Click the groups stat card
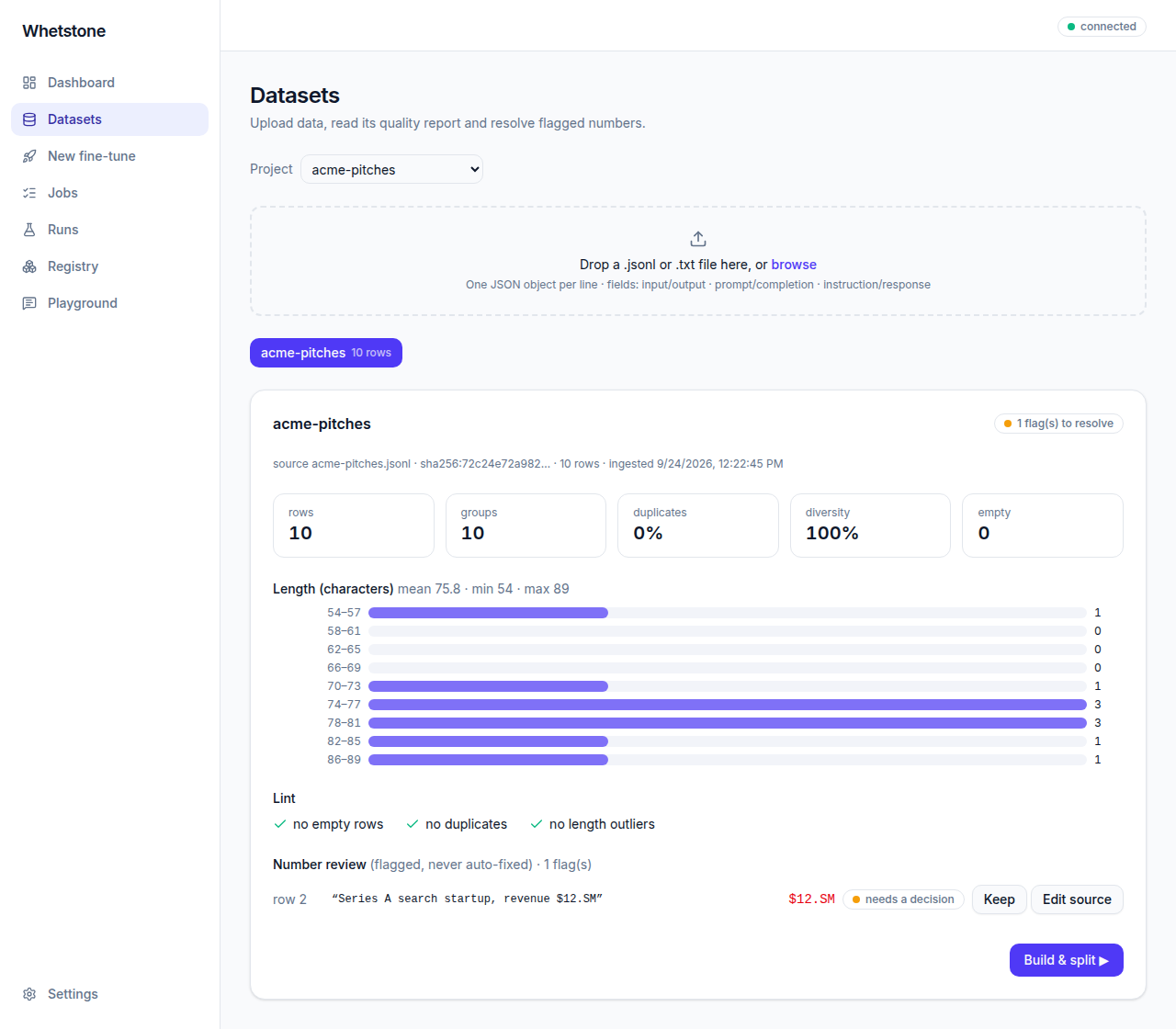The width and height of the screenshot is (1176, 1029). click(x=526, y=526)
